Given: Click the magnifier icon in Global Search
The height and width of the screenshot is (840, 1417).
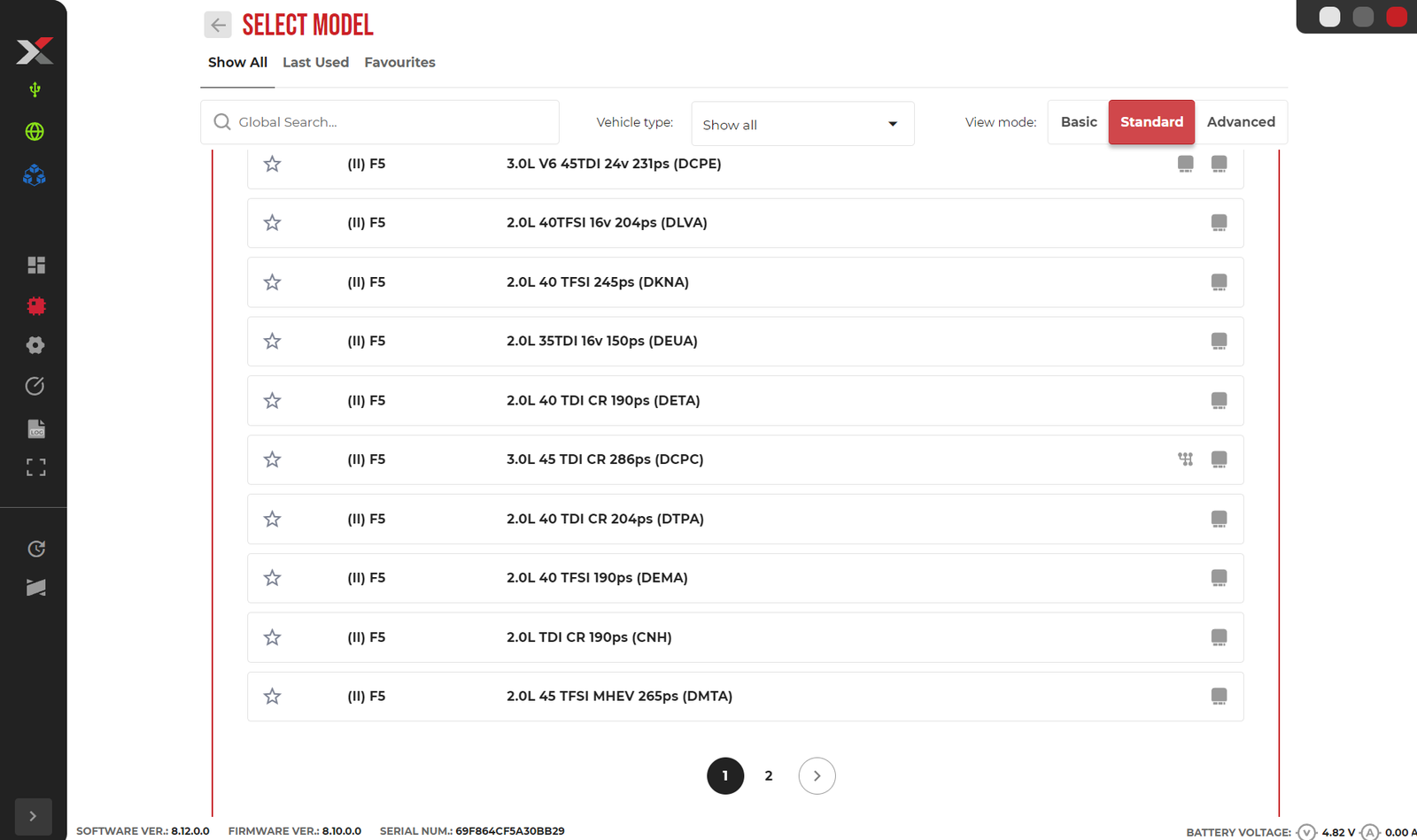Looking at the screenshot, I should [x=222, y=122].
